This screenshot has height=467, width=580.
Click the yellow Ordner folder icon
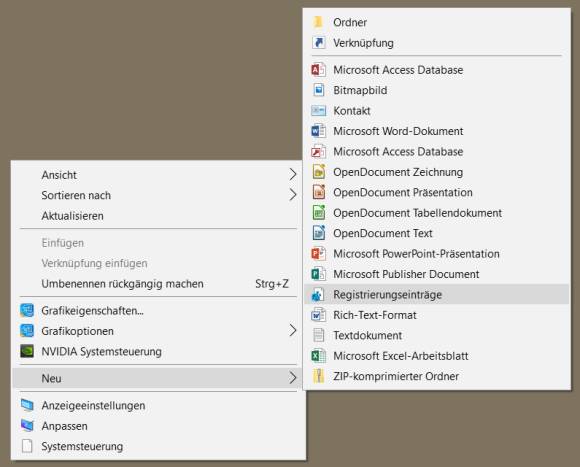coord(318,22)
